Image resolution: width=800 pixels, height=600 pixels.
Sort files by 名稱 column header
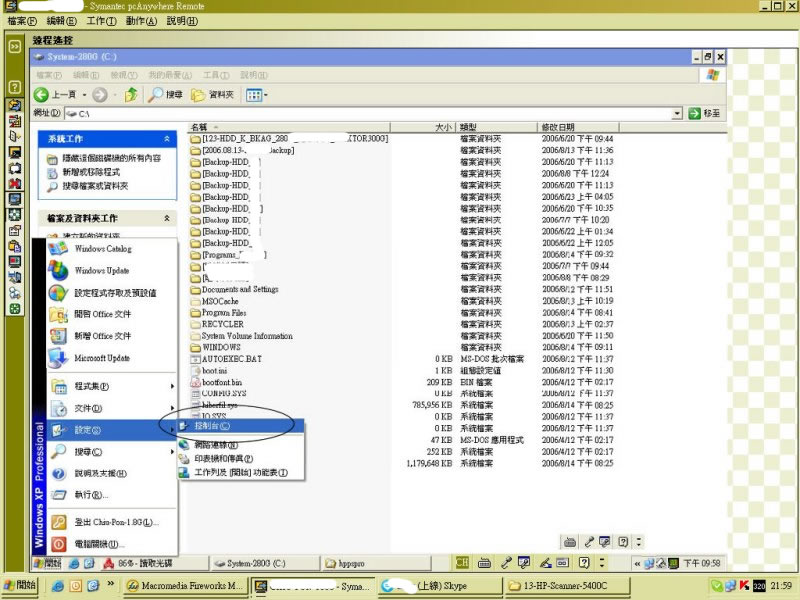tap(289, 127)
